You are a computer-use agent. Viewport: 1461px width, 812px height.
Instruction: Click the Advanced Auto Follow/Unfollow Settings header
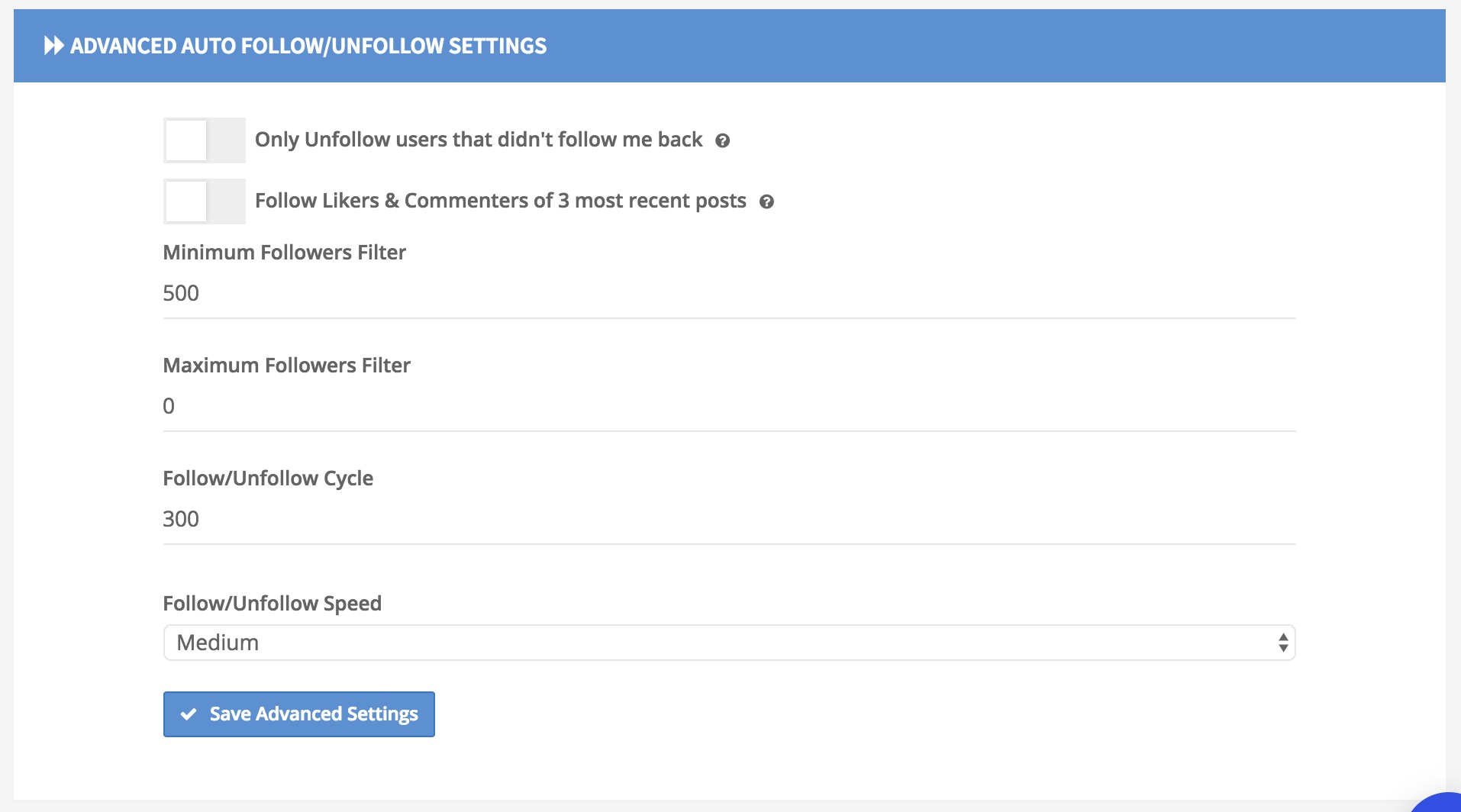(x=730, y=46)
